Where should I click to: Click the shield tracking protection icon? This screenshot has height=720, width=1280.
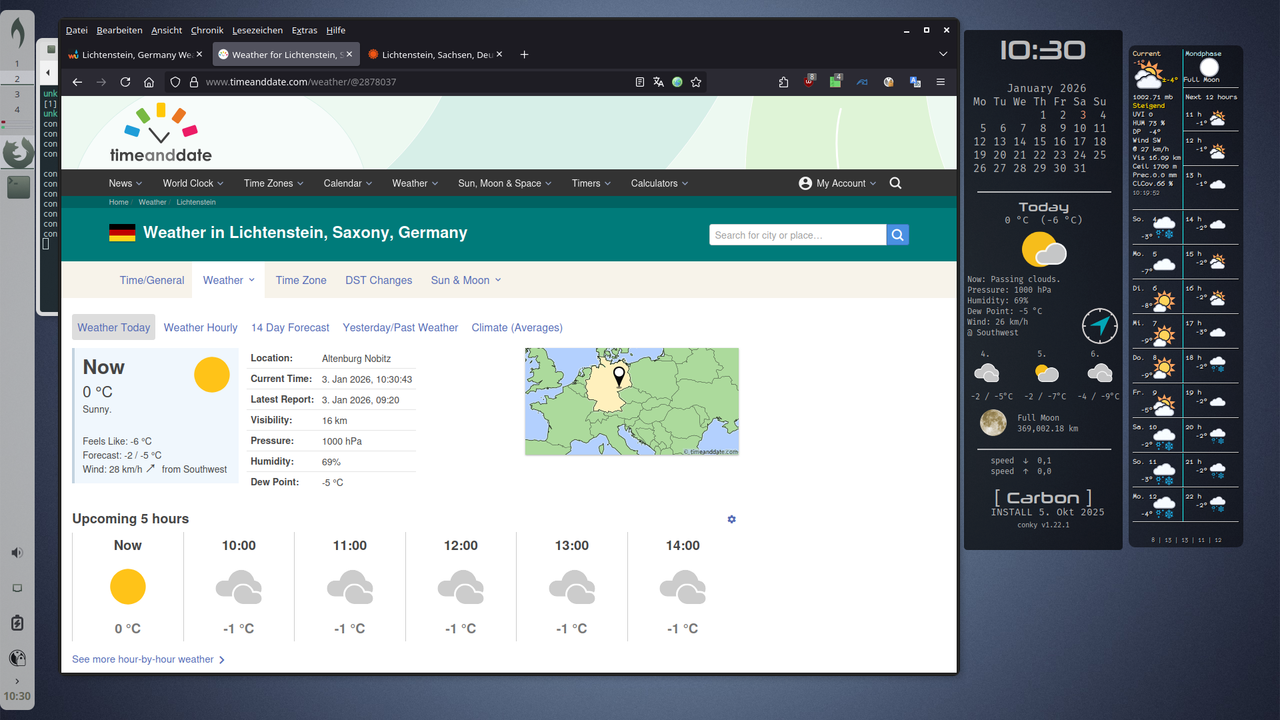pos(175,82)
